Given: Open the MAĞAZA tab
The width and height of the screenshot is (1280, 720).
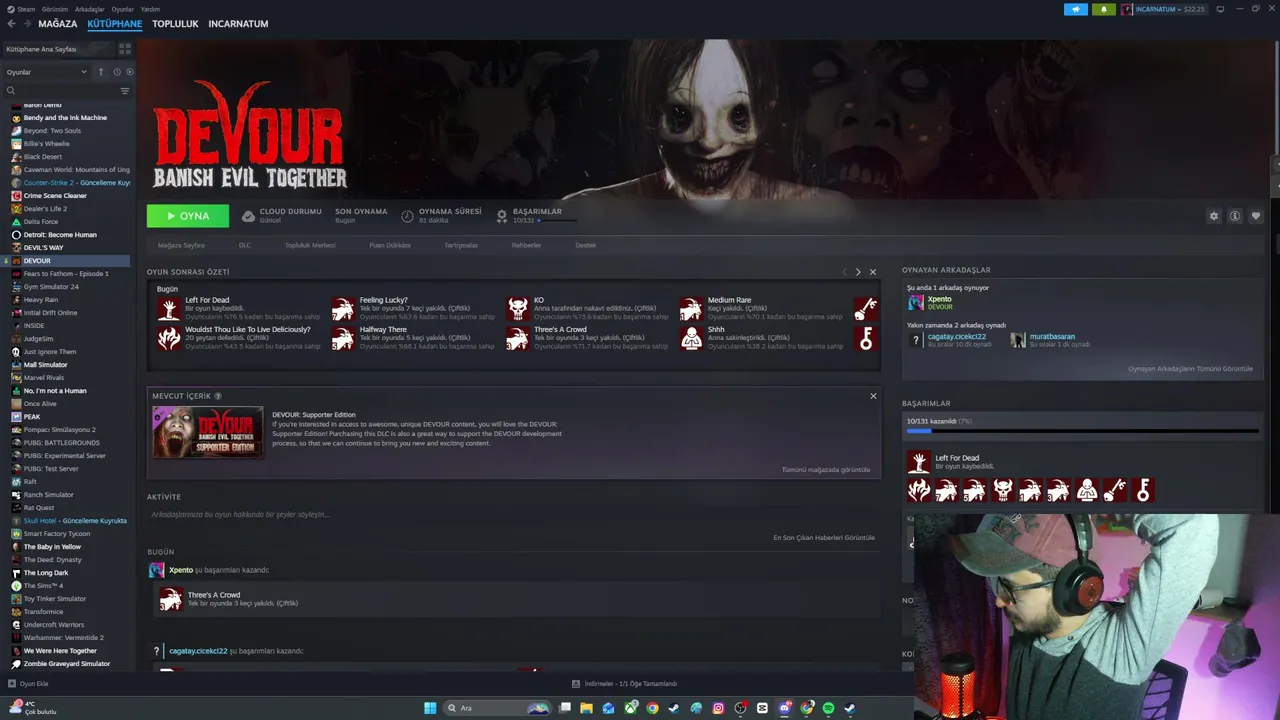Looking at the screenshot, I should point(57,24).
